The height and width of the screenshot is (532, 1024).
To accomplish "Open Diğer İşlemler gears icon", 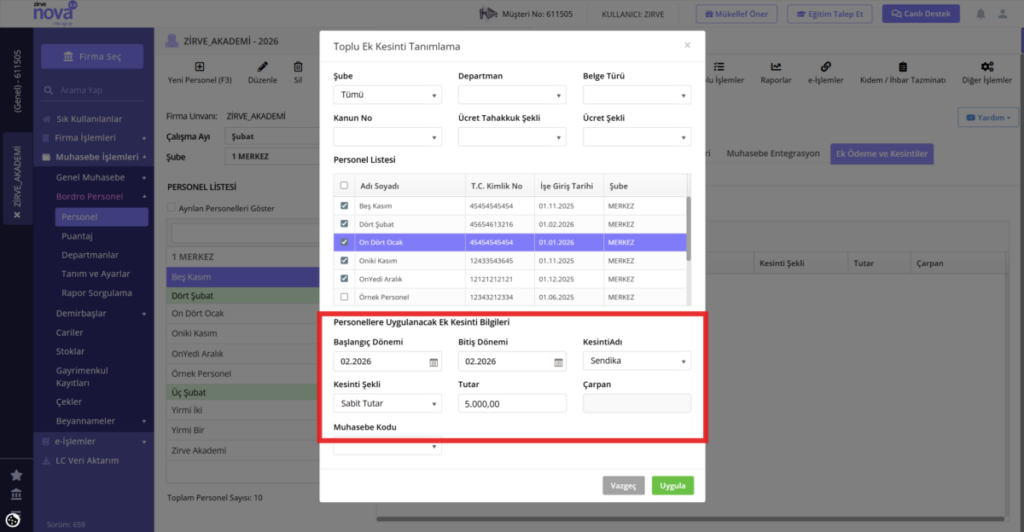I will coord(987,67).
